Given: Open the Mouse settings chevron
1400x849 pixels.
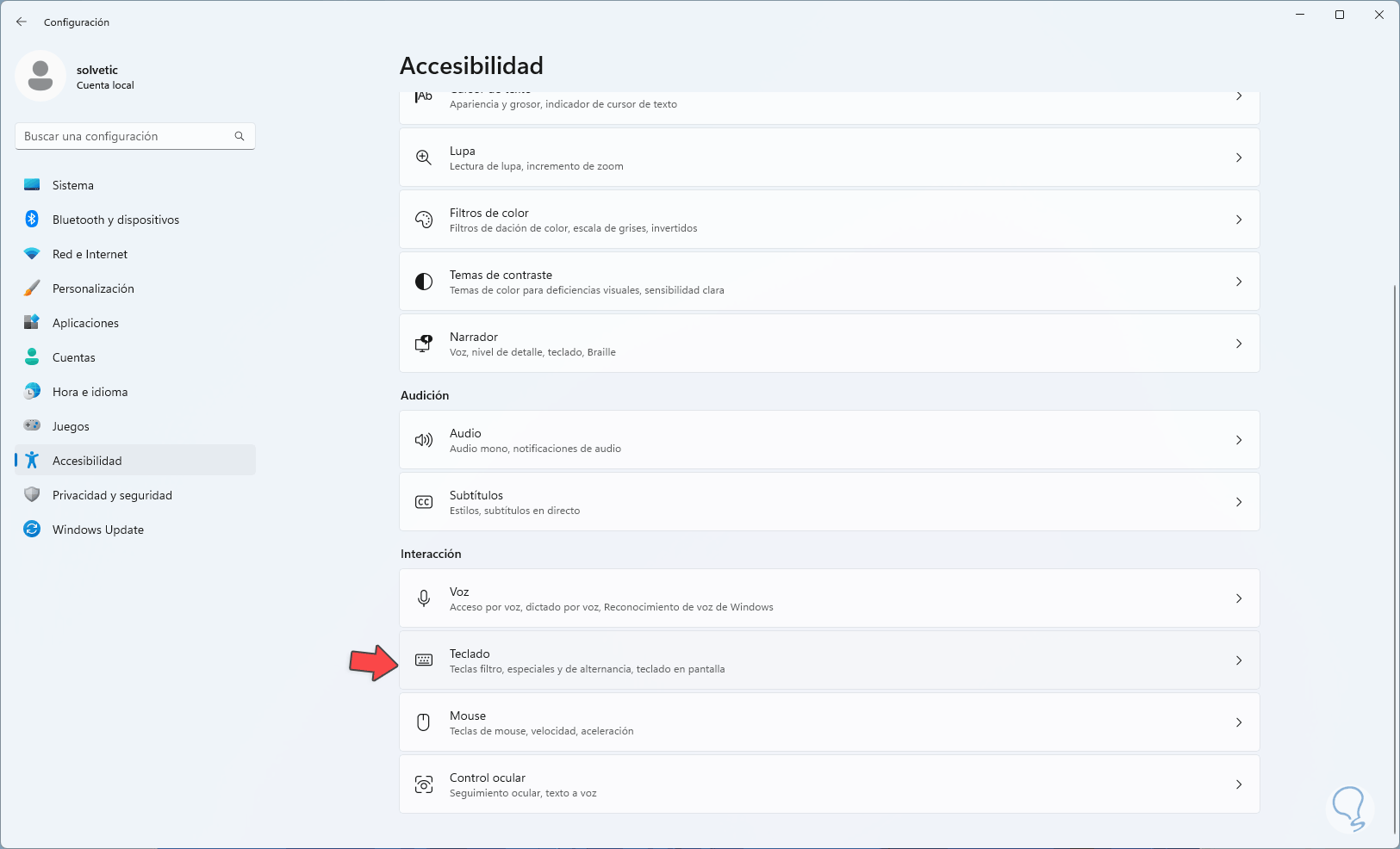Looking at the screenshot, I should click(1239, 722).
